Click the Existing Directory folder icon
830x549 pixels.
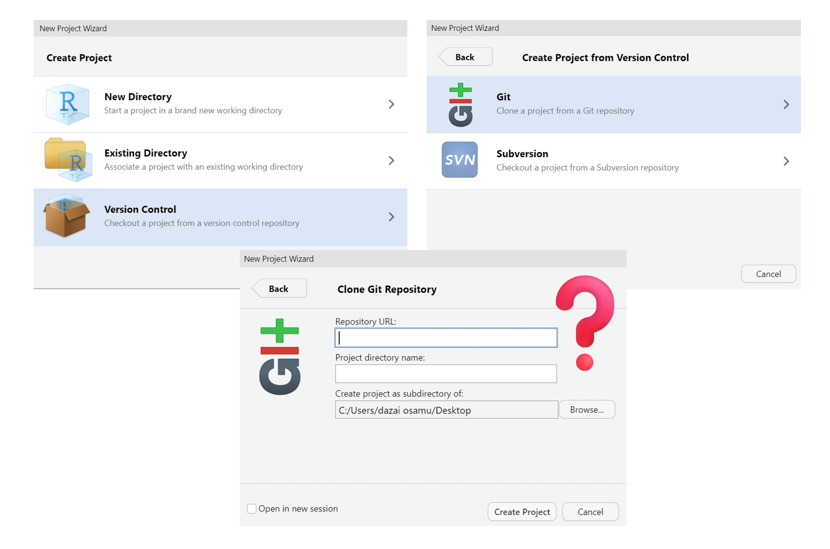(67, 160)
